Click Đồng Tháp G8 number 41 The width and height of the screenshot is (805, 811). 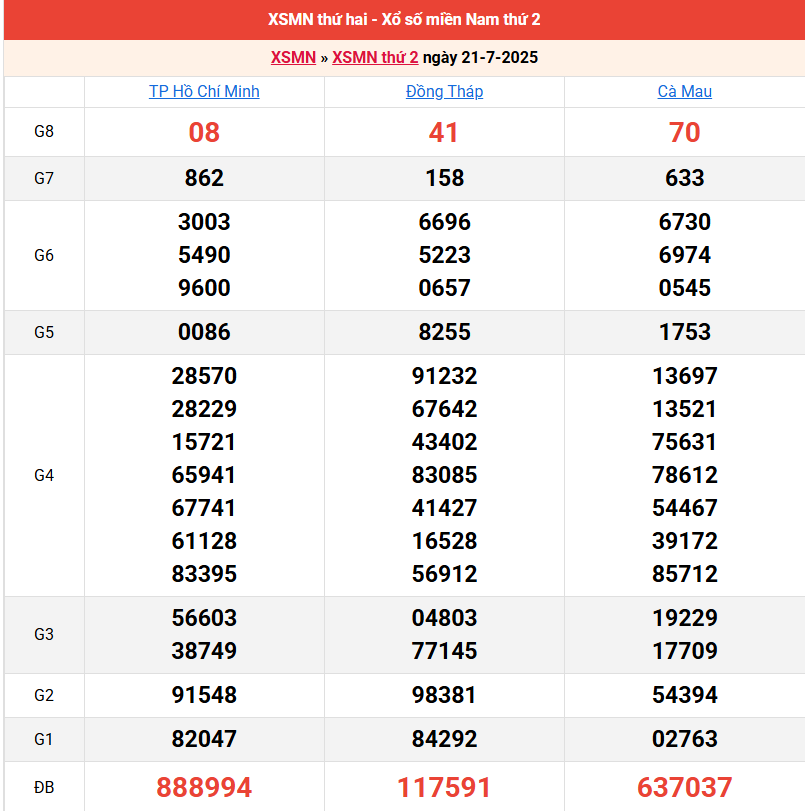[444, 132]
